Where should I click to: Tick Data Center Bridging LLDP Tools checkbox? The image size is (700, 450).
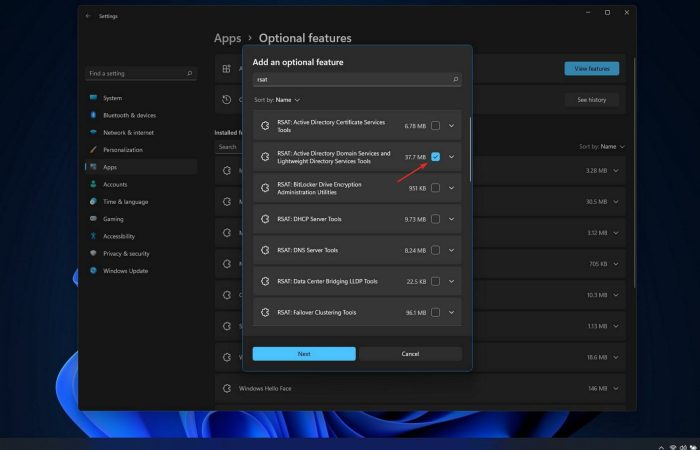pyautogui.click(x=435, y=281)
